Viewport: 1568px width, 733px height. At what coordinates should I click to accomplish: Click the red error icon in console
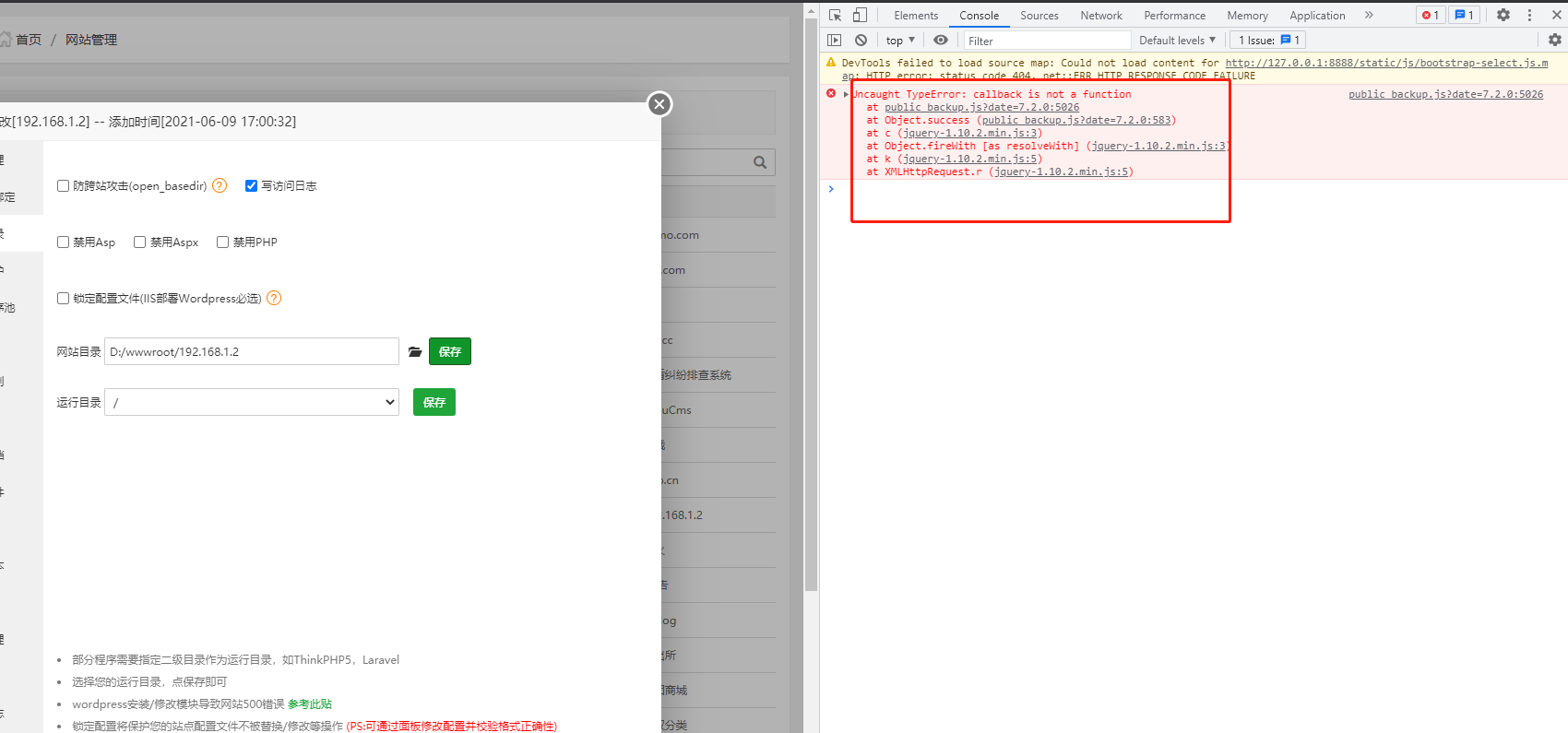coord(831,93)
